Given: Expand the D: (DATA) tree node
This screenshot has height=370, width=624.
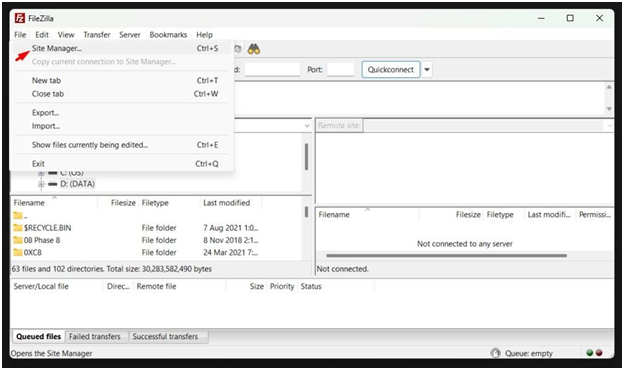Looking at the screenshot, I should pos(41,184).
